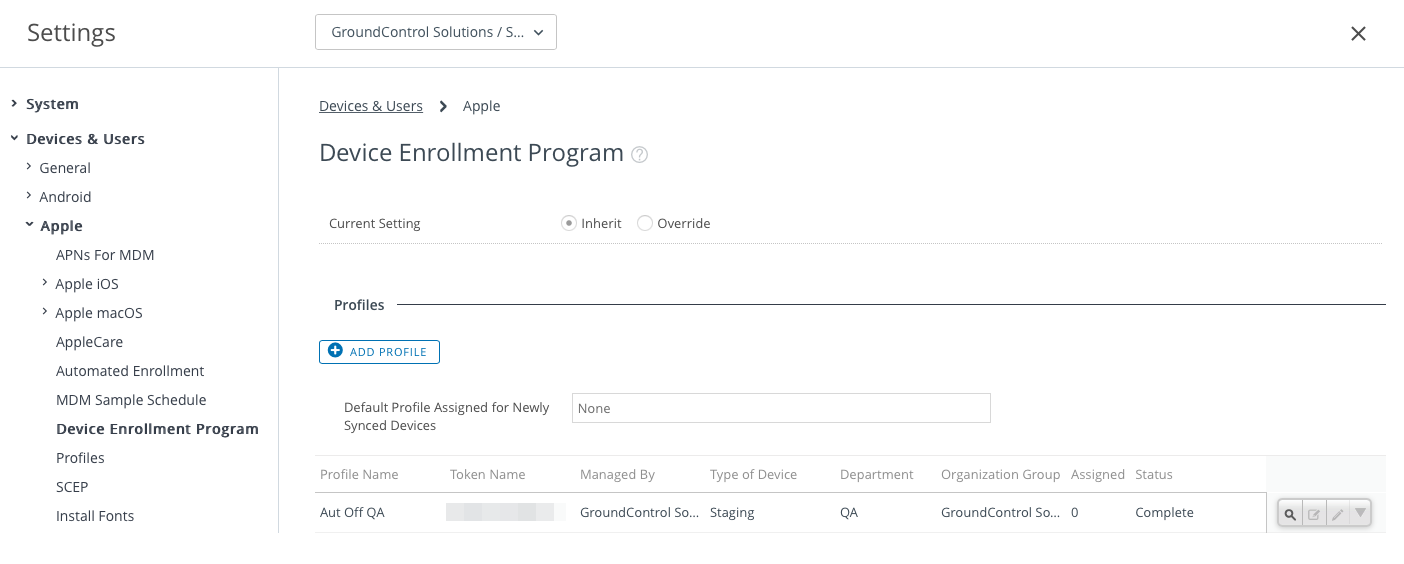
Task: Expand the Apple macOS tree node
Action: 45,312
